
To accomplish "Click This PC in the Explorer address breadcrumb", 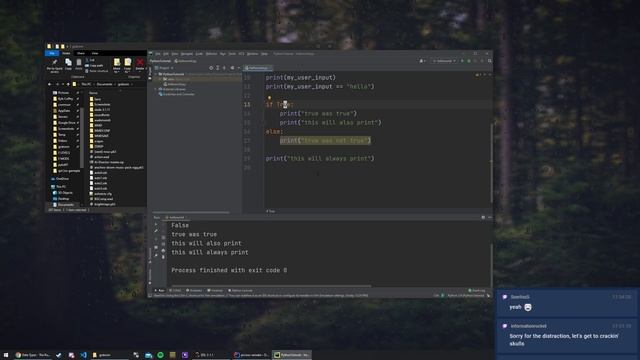I will [86, 84].
